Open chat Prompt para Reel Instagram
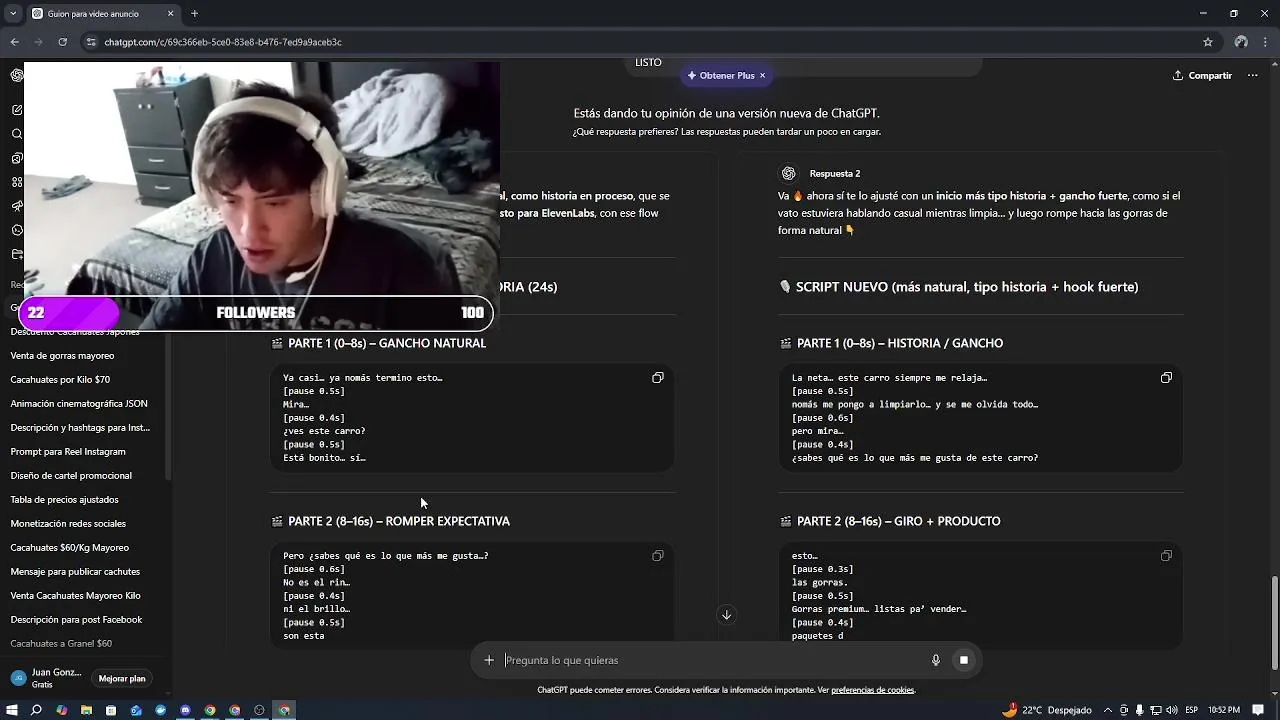 (68, 451)
